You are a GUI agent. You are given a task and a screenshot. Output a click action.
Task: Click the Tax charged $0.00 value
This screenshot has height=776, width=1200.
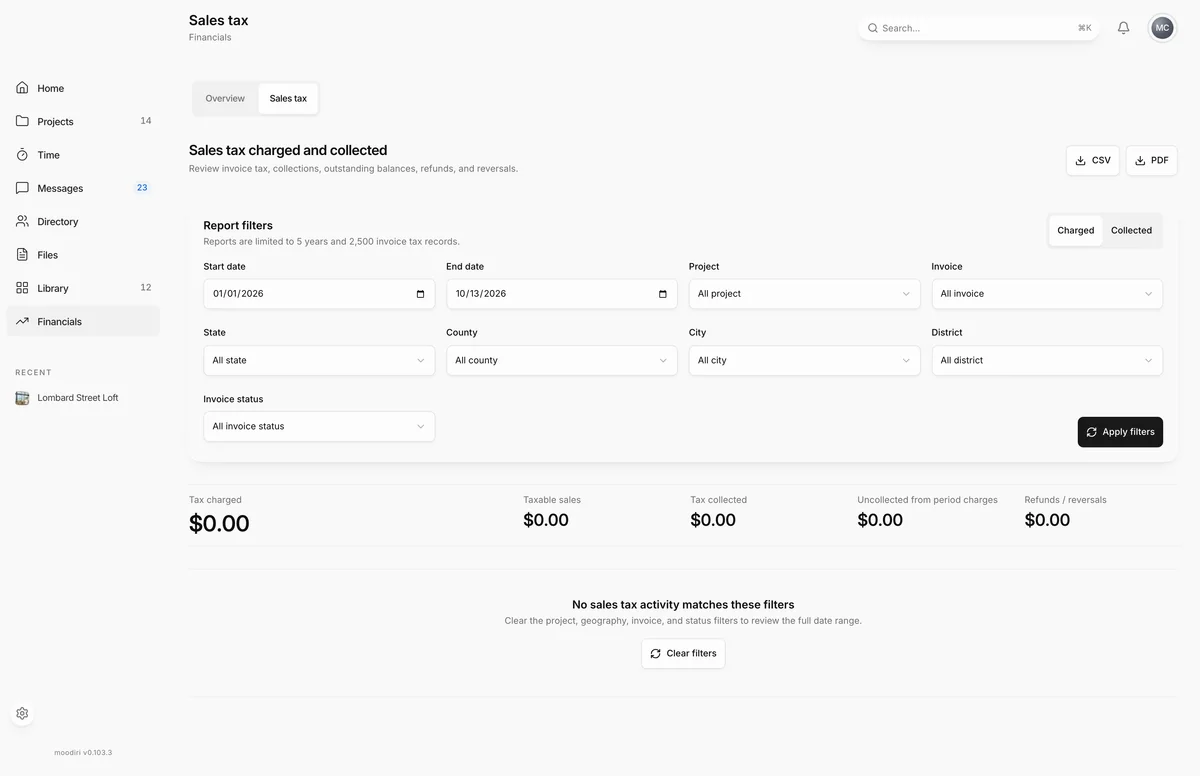(x=219, y=523)
